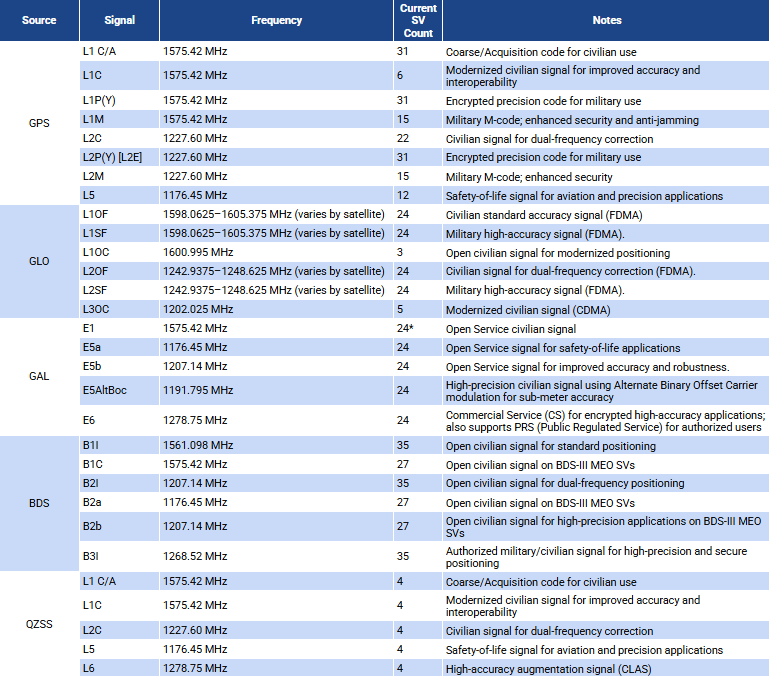Image resolution: width=769 pixels, height=676 pixels.
Task: Click the L2SF signal cell
Action: pyautogui.click(x=119, y=290)
